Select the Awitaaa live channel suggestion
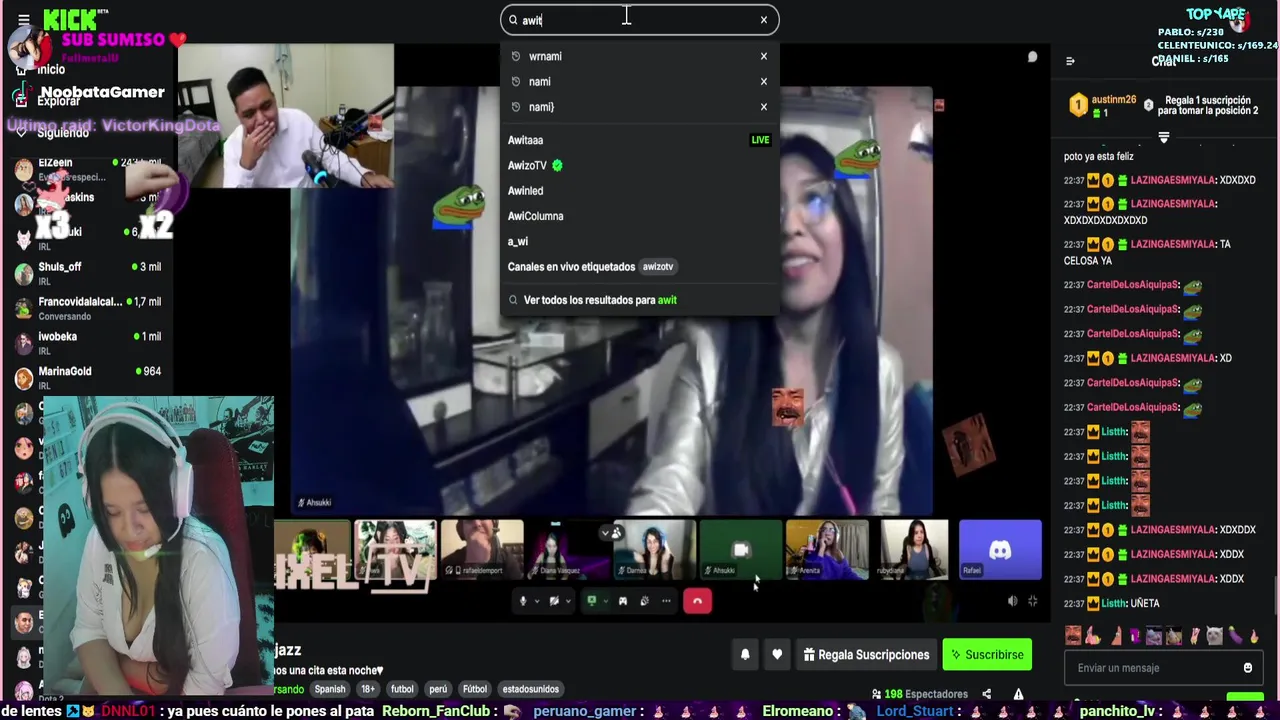 tap(639, 140)
